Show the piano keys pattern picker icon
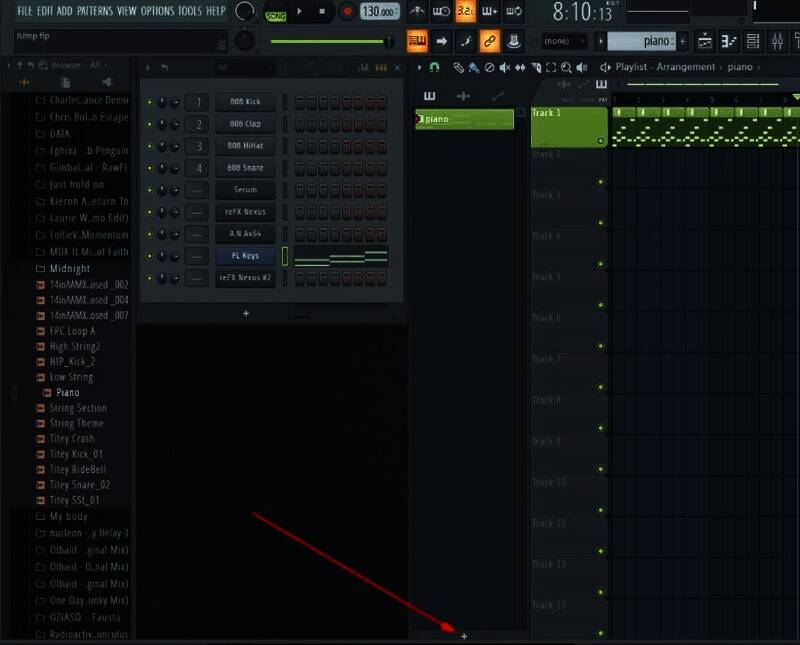 click(430, 96)
